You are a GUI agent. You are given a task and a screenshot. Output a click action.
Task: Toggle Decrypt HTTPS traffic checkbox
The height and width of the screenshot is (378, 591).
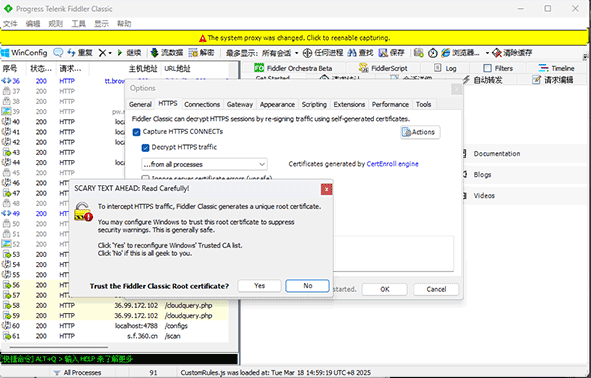click(145, 148)
